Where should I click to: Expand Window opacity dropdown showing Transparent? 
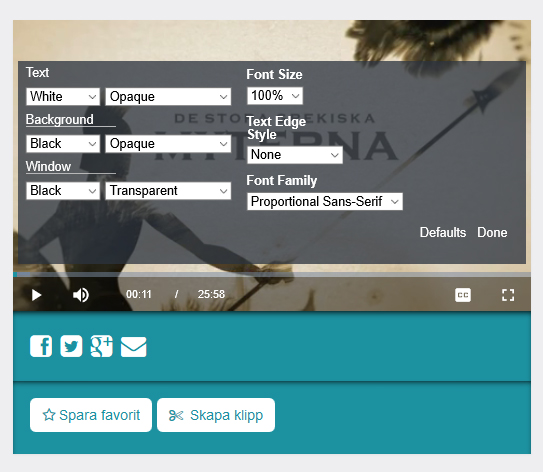click(168, 190)
